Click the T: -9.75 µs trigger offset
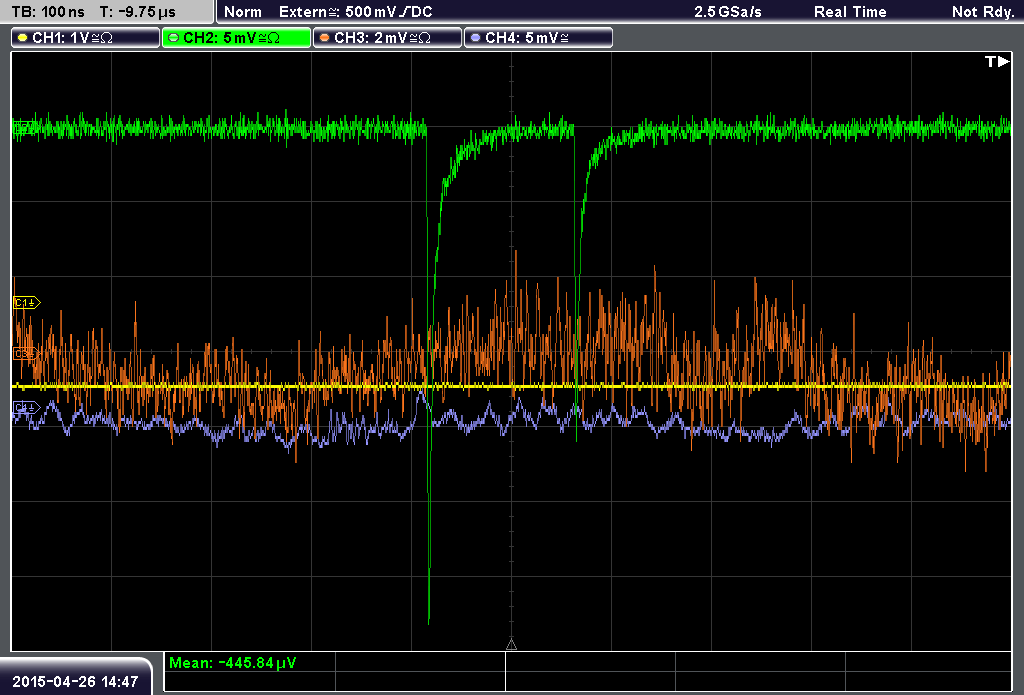The height and width of the screenshot is (695, 1024). tap(137, 12)
